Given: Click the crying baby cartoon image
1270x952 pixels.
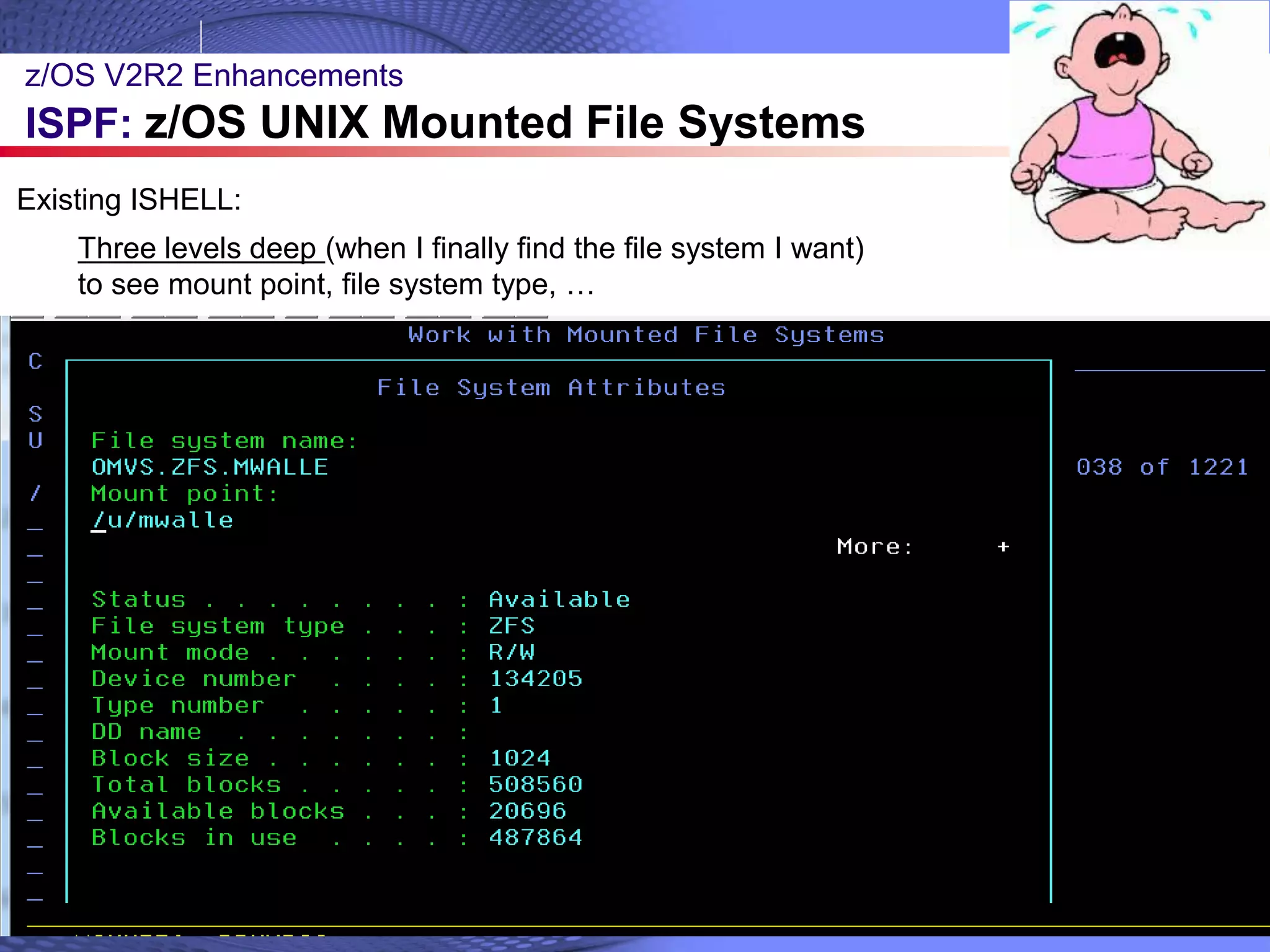Looking at the screenshot, I should pos(1139,124).
